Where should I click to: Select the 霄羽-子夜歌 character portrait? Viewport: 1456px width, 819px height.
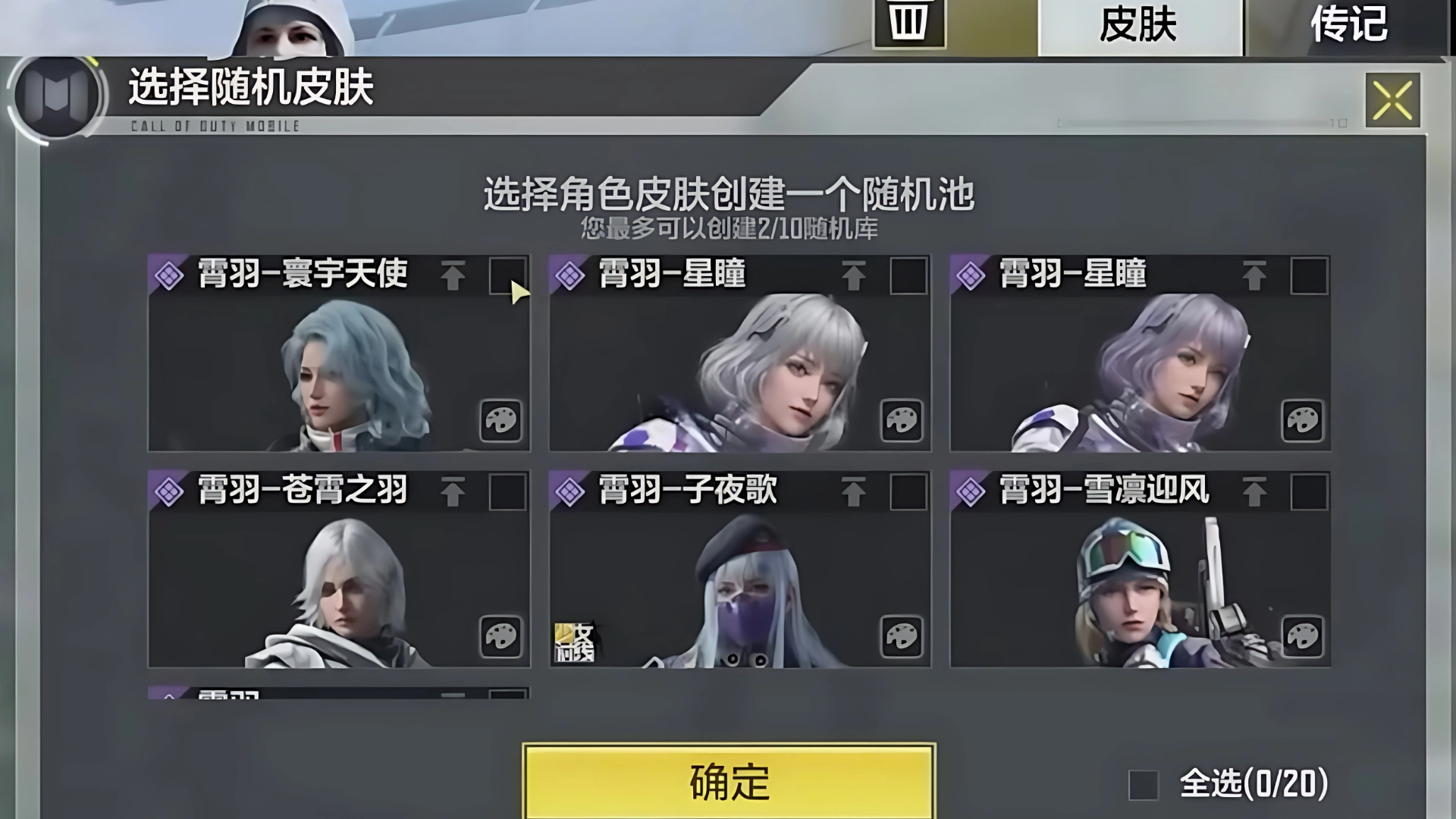[x=739, y=590]
